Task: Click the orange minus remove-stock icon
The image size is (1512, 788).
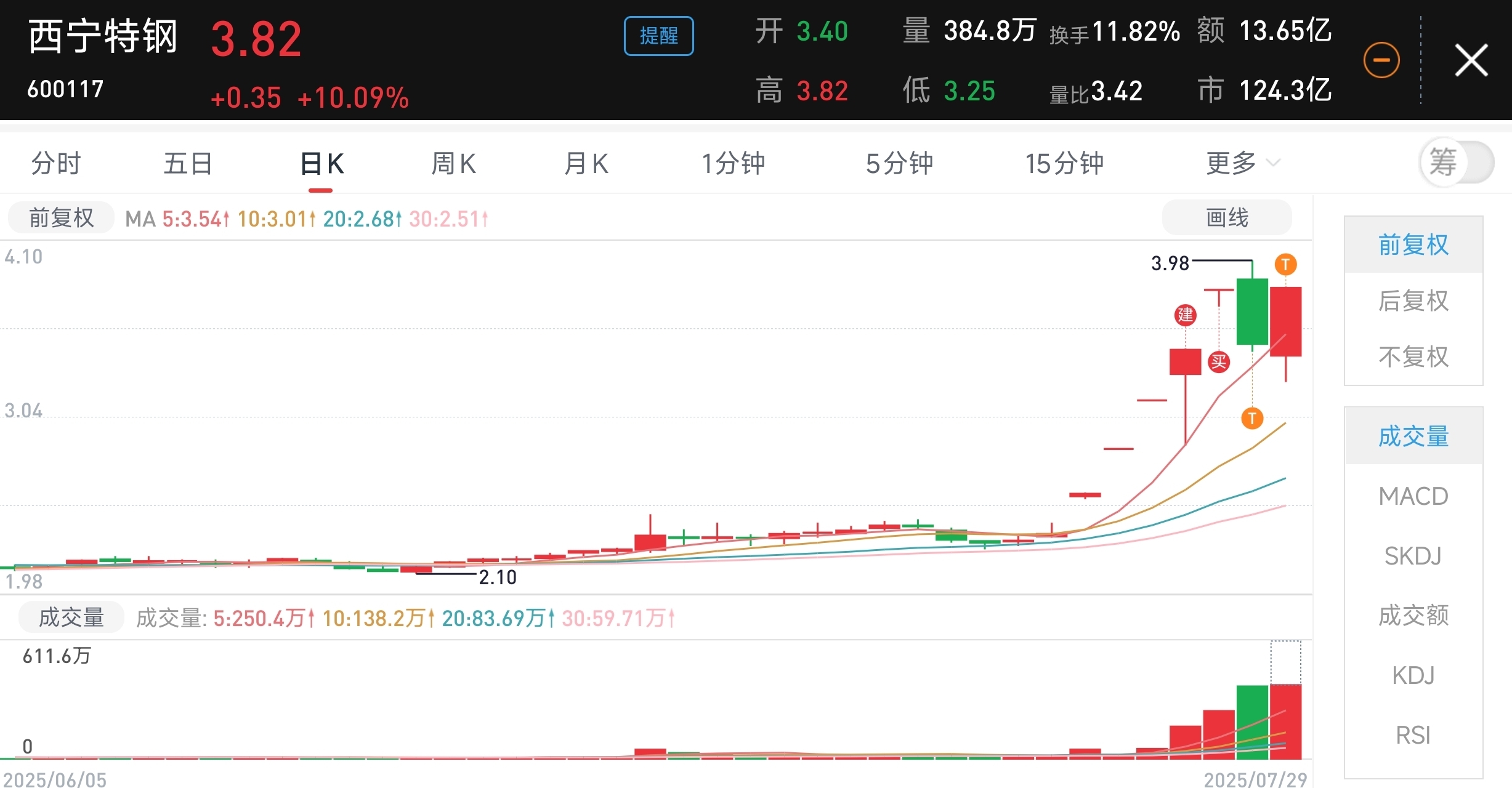Action: tap(1381, 60)
